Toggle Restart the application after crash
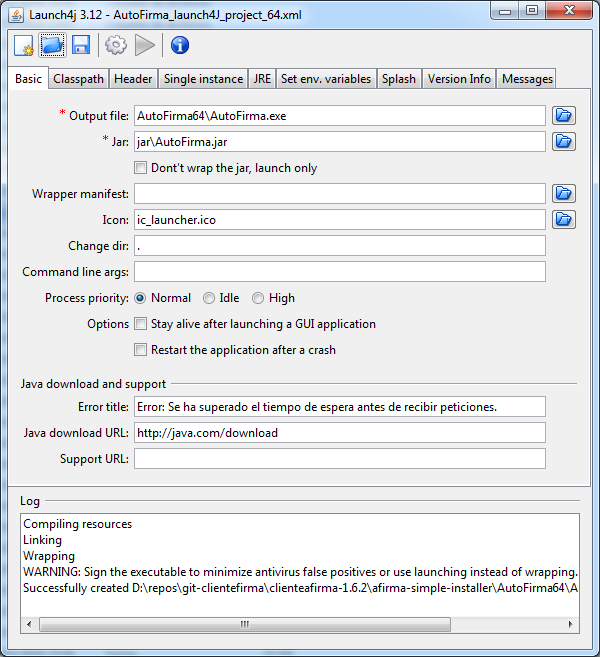600x657 pixels. point(140,349)
